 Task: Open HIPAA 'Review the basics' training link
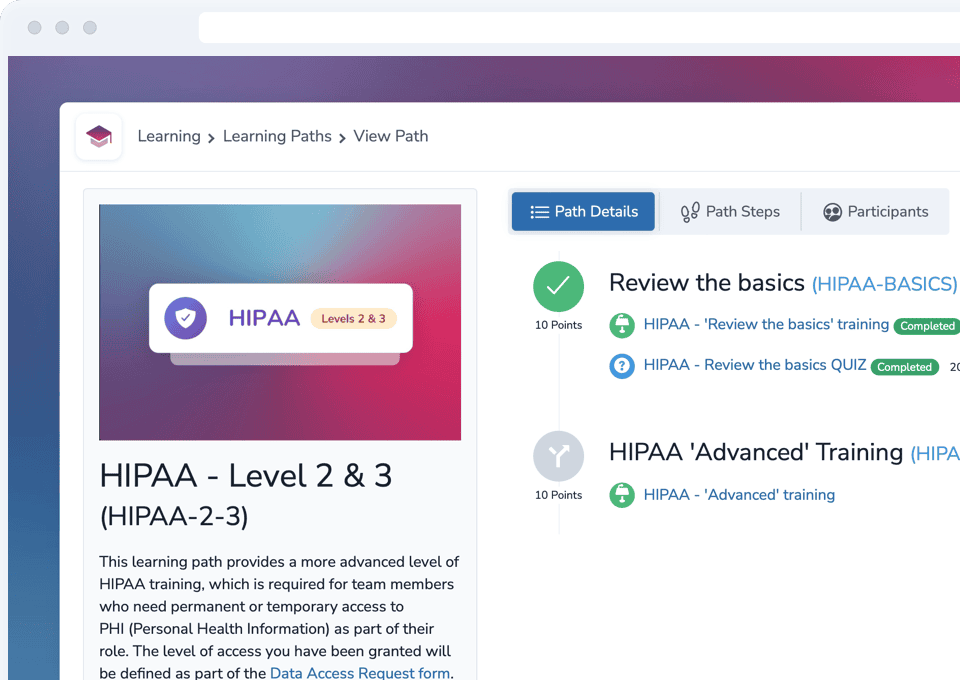point(766,324)
